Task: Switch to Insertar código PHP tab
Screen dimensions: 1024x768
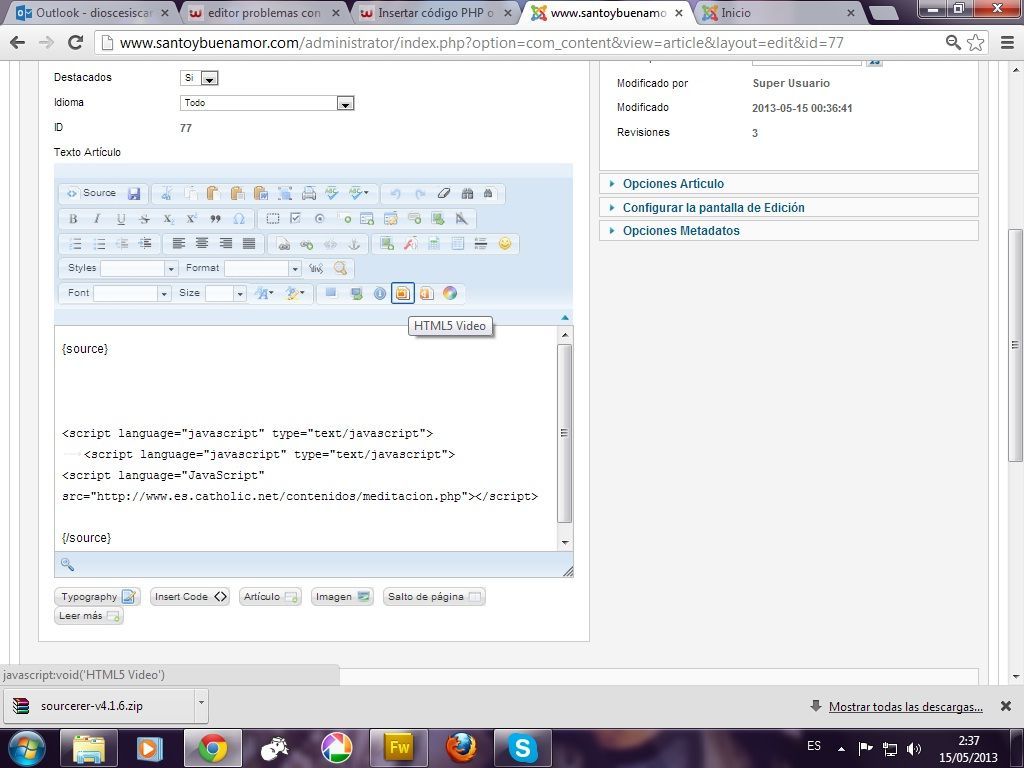Action: click(x=436, y=12)
